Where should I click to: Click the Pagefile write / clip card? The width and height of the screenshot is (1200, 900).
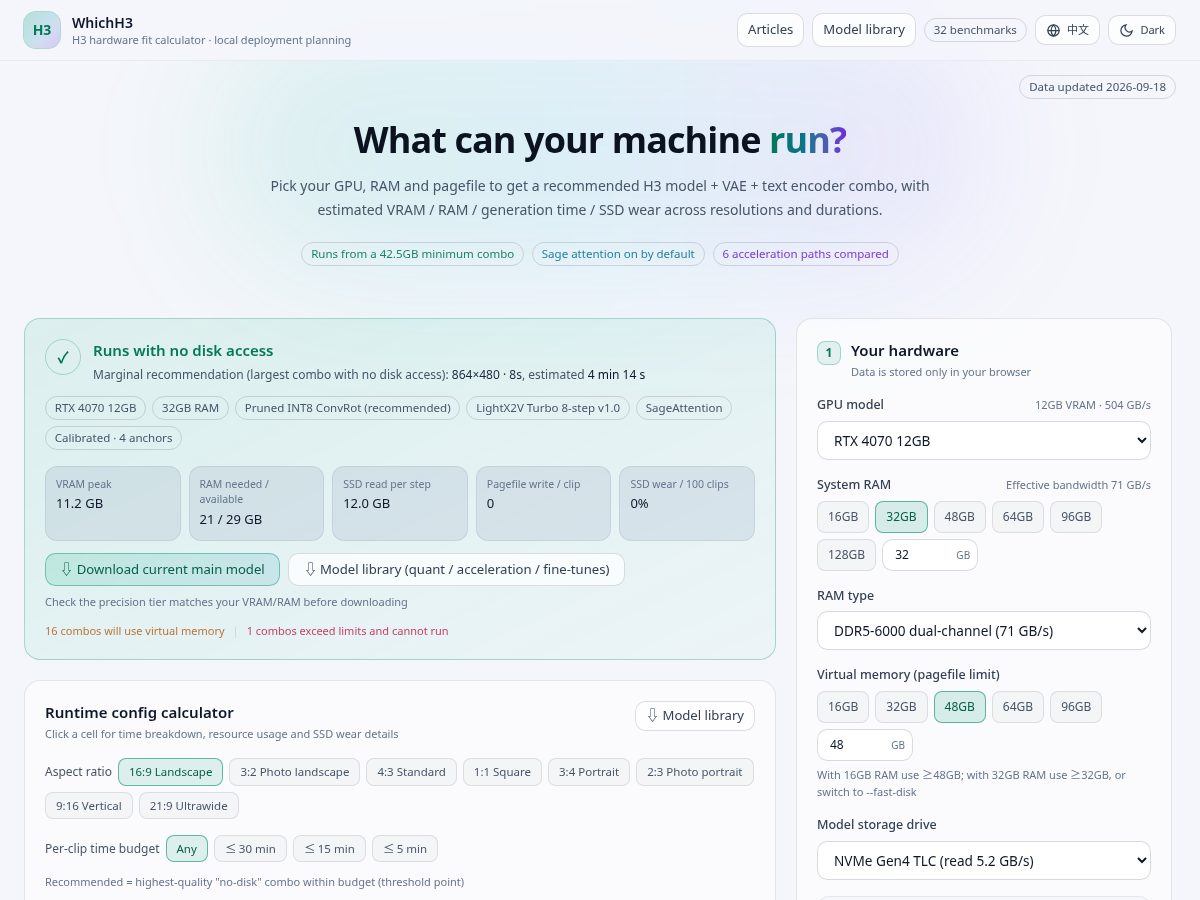[x=543, y=503]
